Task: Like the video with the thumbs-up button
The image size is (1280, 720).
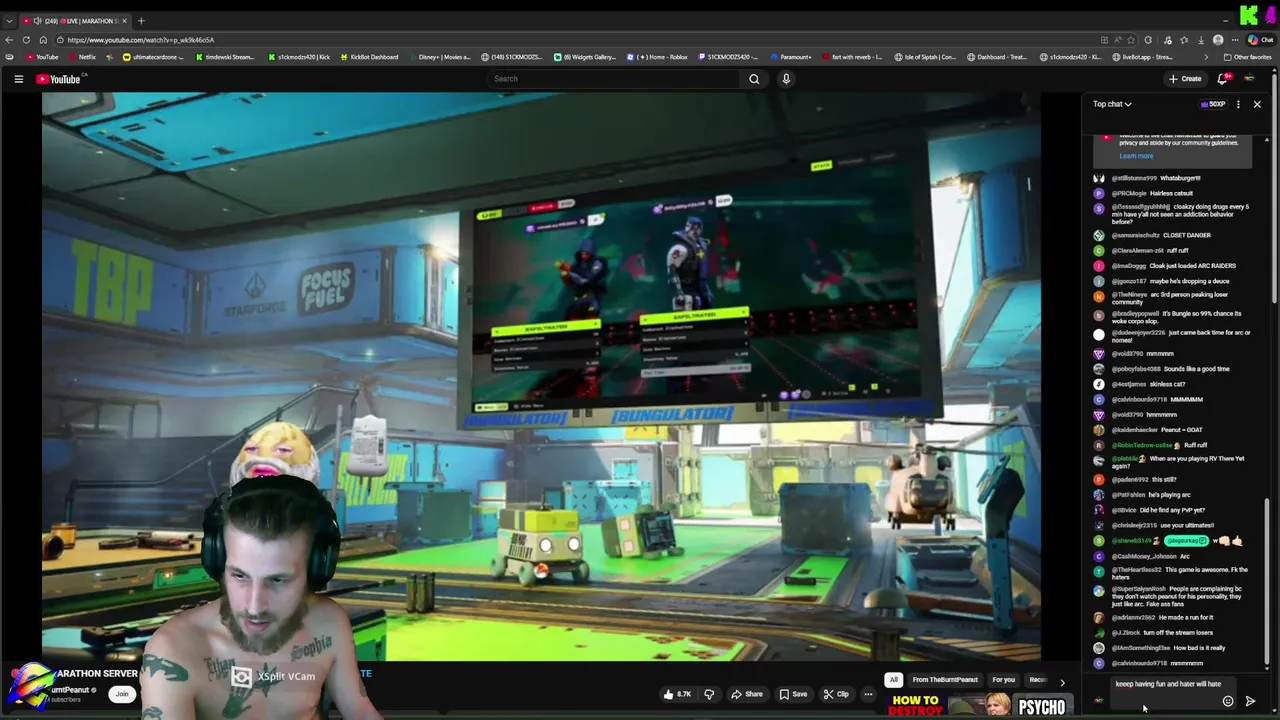Action: pos(677,694)
